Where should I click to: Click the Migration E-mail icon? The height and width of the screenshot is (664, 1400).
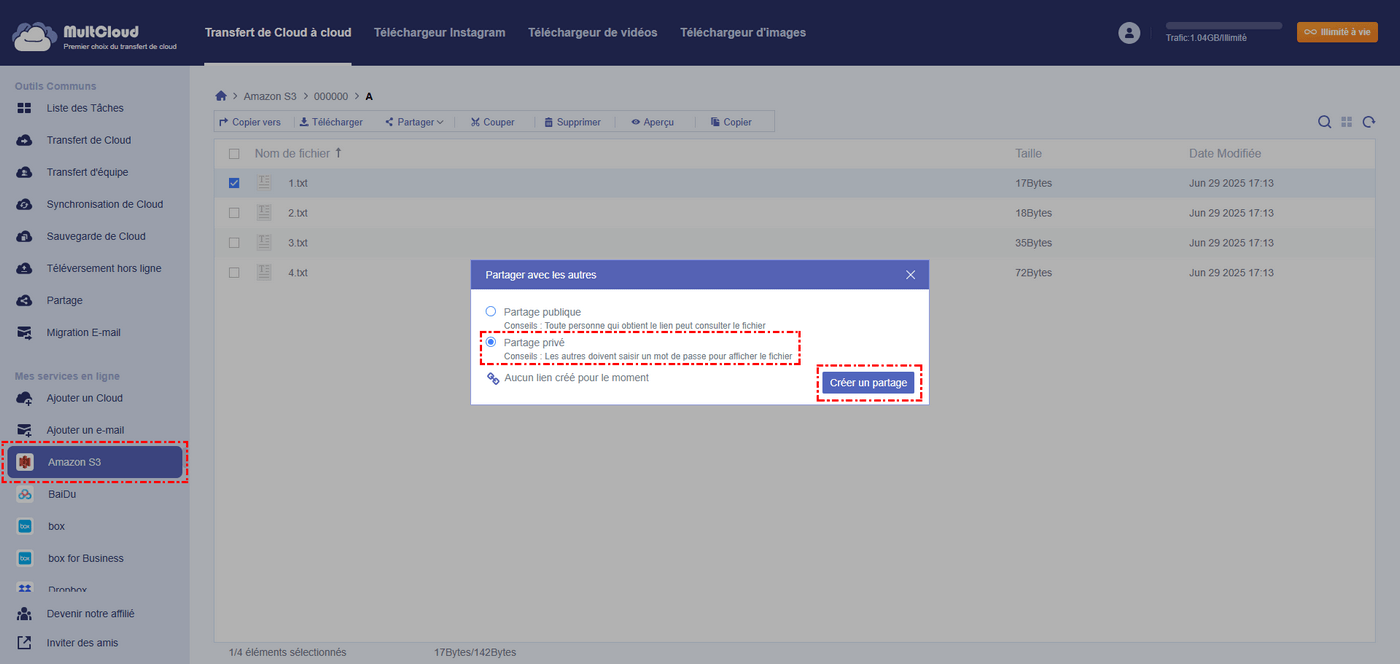point(25,332)
